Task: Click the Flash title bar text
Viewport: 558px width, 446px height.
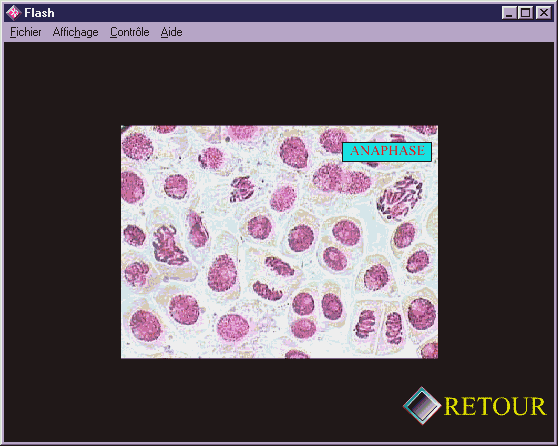Action: [x=40, y=13]
